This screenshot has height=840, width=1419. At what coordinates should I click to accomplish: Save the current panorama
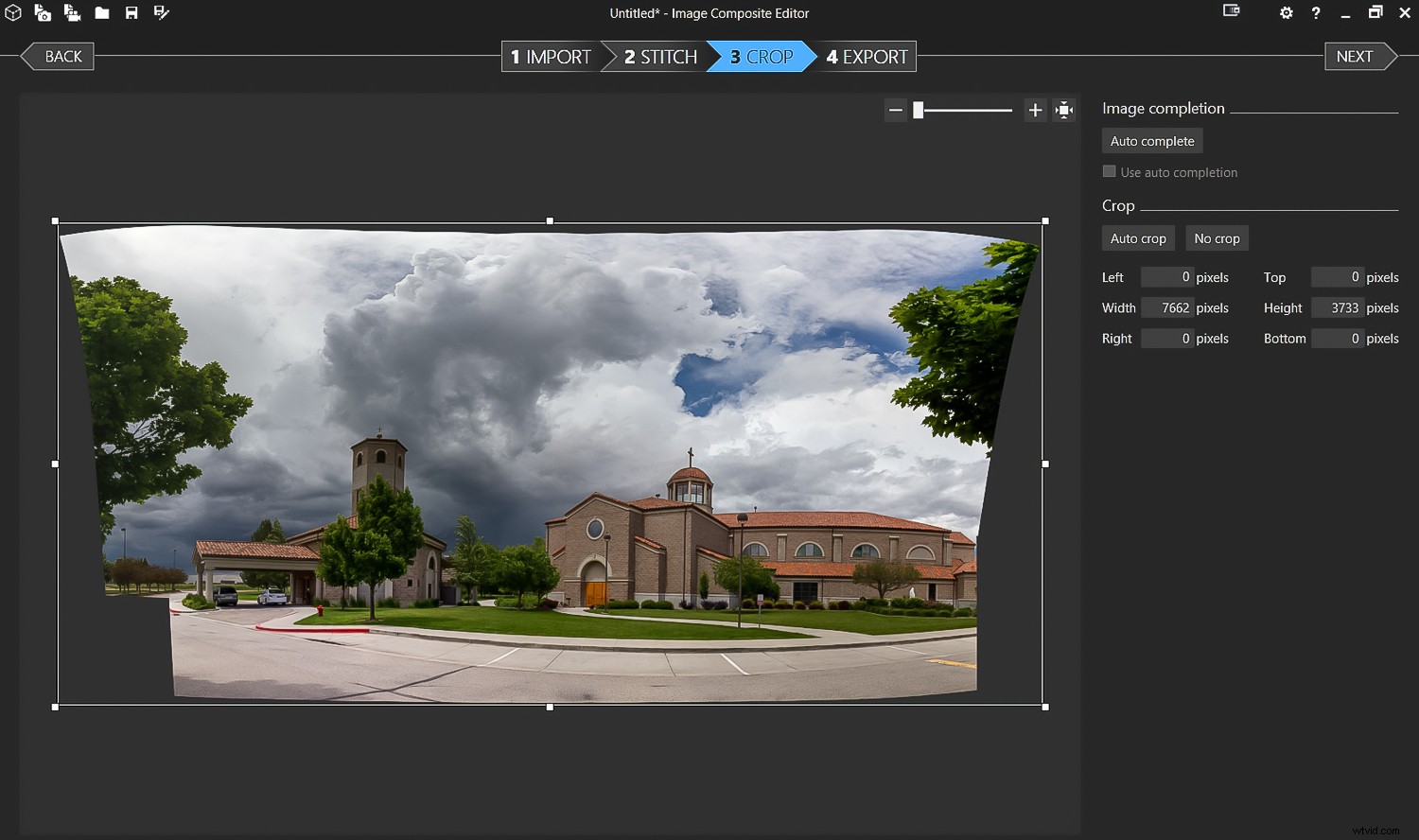[x=131, y=13]
